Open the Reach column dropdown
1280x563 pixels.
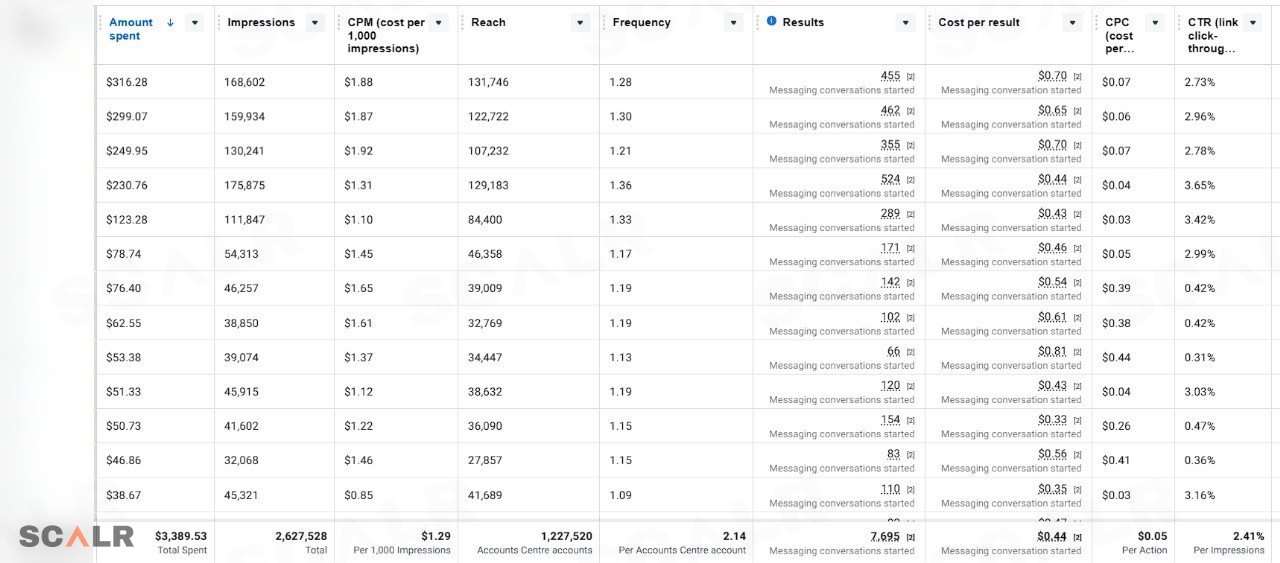(x=580, y=22)
